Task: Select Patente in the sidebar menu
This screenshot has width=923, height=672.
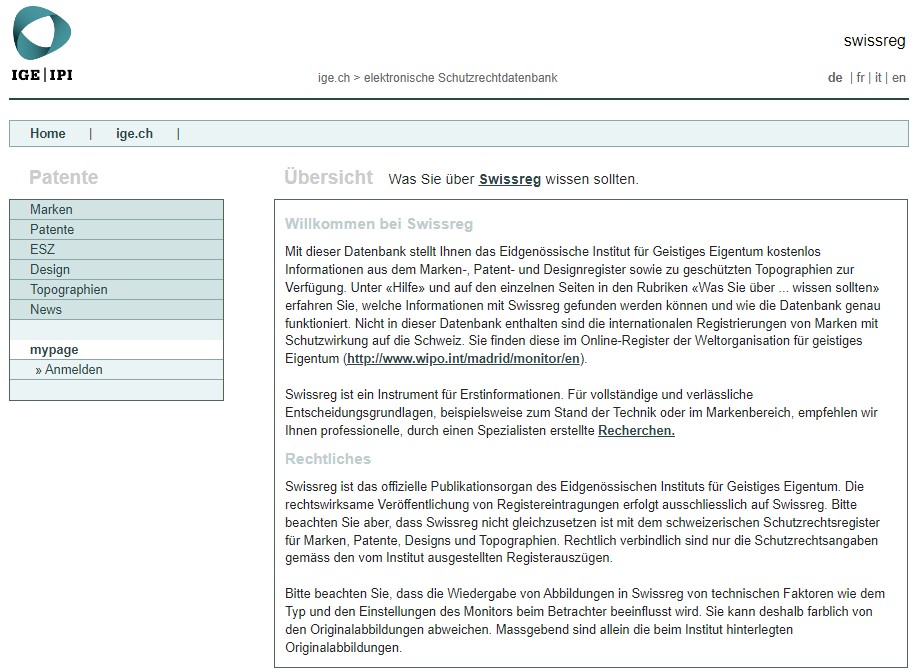Action: click(x=117, y=229)
